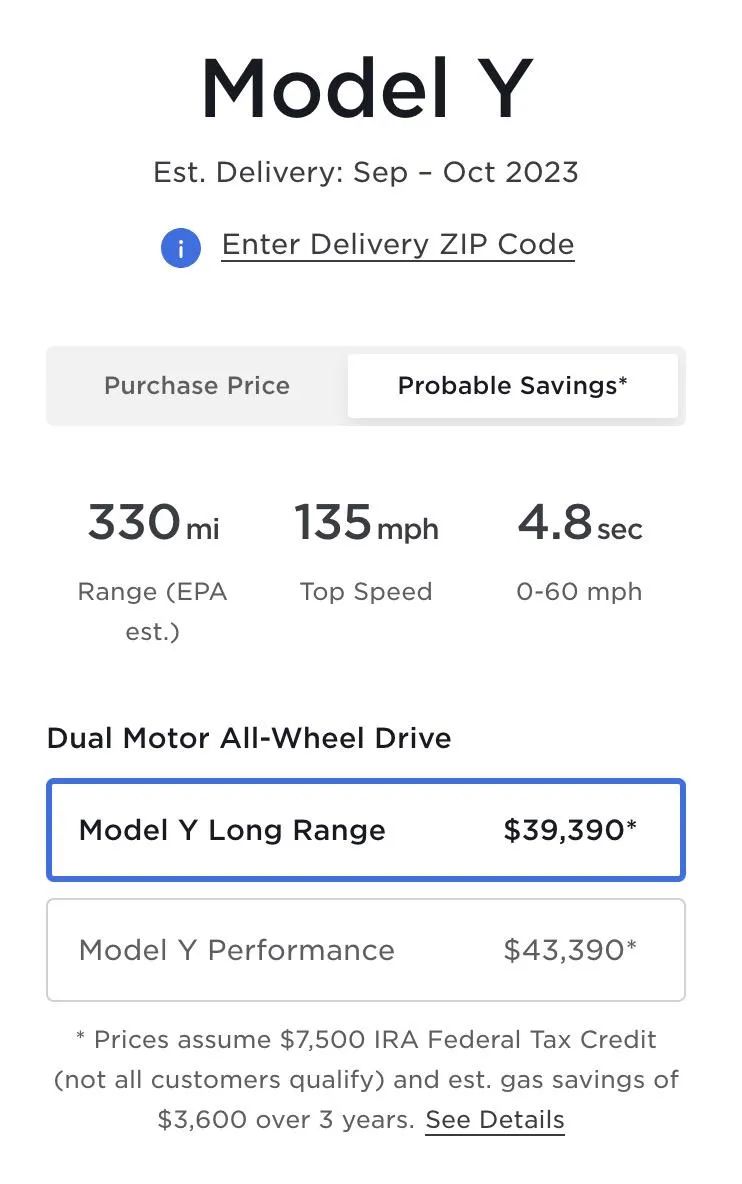
Task: Click the blue info icon
Action: point(180,247)
